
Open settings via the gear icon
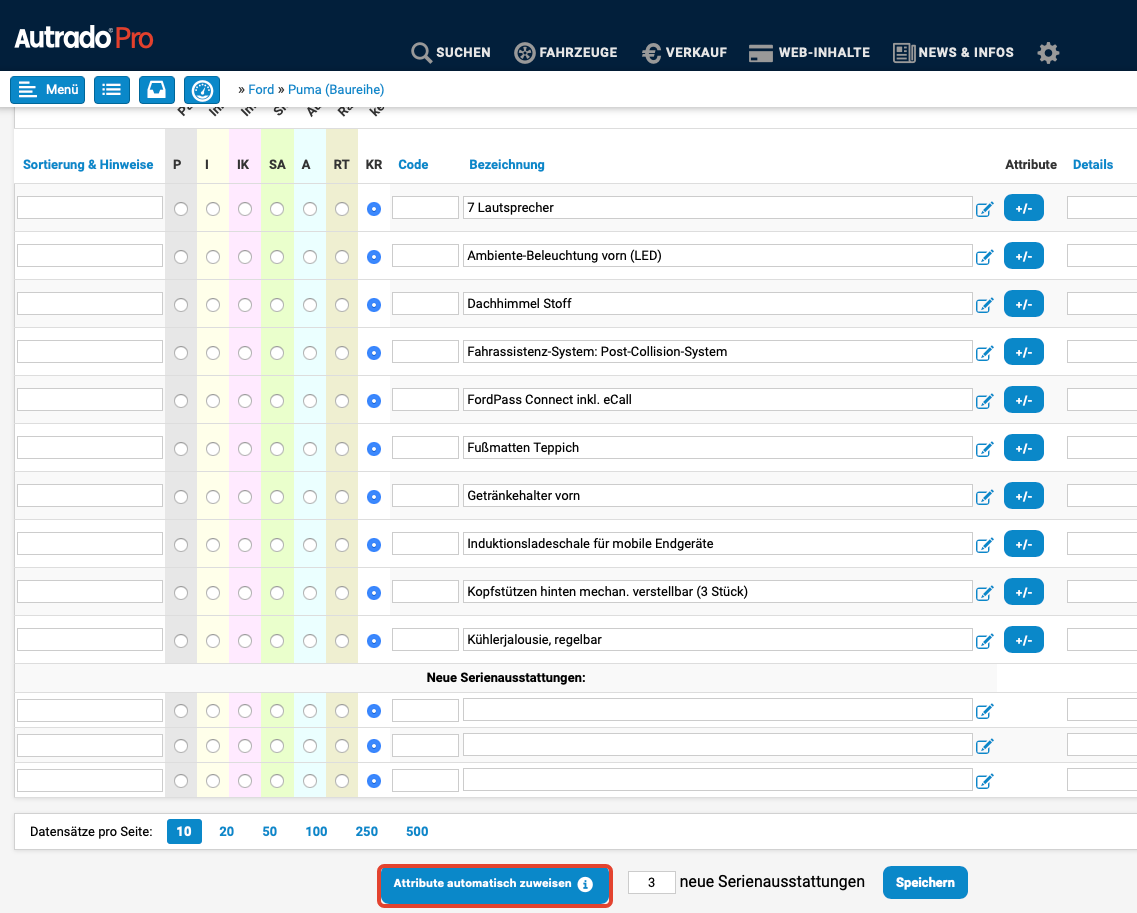pos(1048,53)
